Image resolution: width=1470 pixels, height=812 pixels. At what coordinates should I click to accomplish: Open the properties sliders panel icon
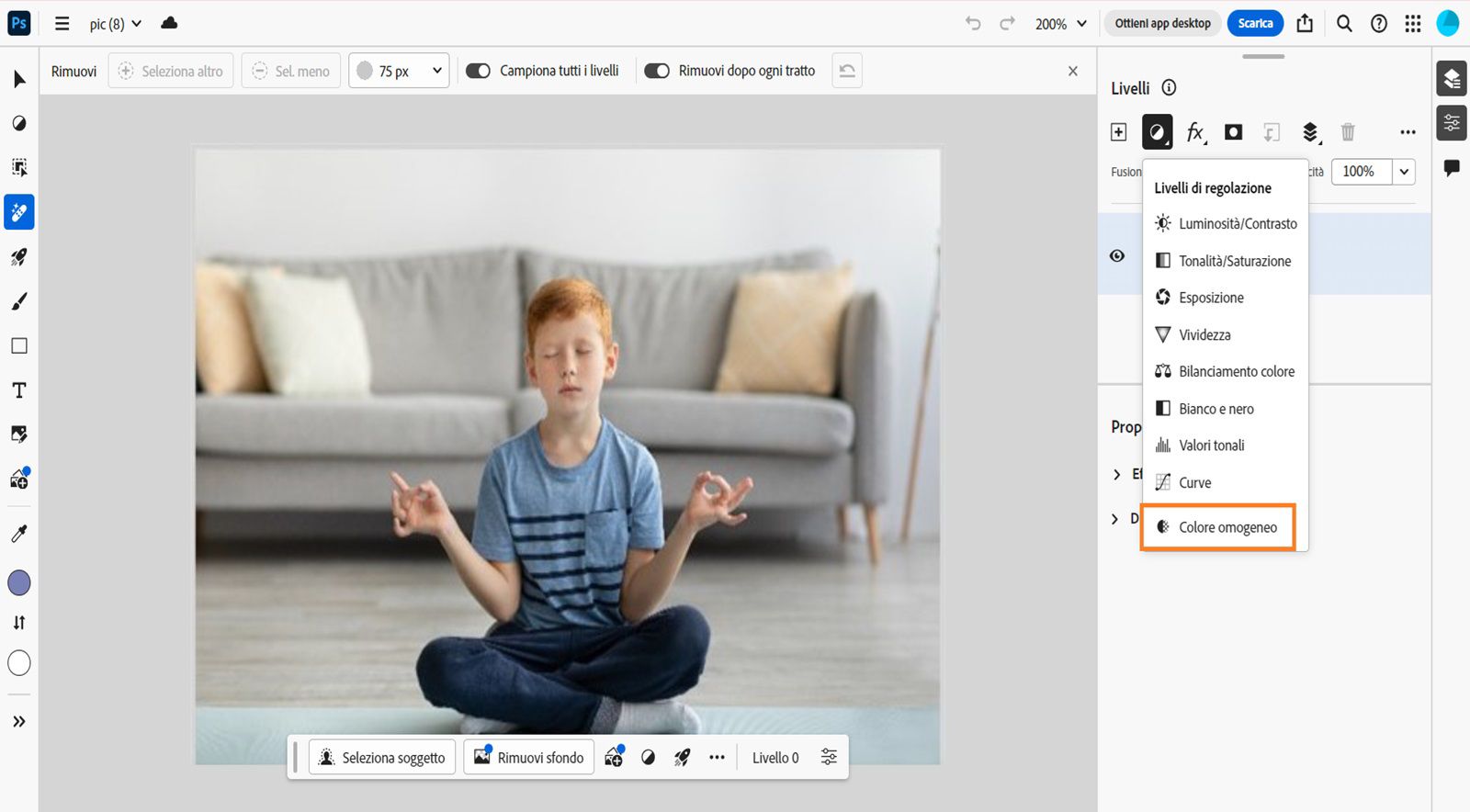tap(1452, 123)
